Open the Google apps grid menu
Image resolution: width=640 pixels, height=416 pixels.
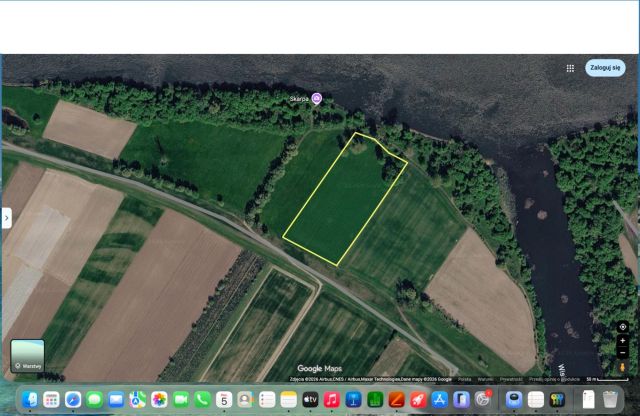tap(570, 68)
